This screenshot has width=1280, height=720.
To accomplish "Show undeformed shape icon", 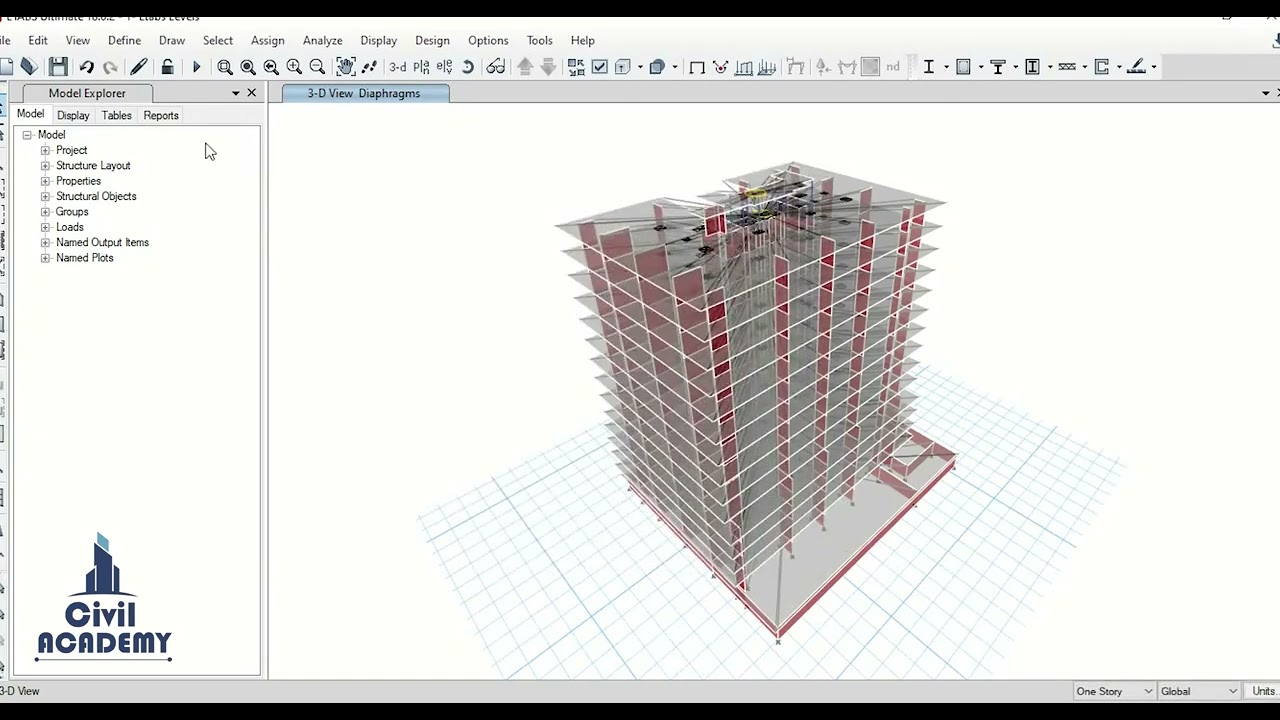I will (x=697, y=67).
